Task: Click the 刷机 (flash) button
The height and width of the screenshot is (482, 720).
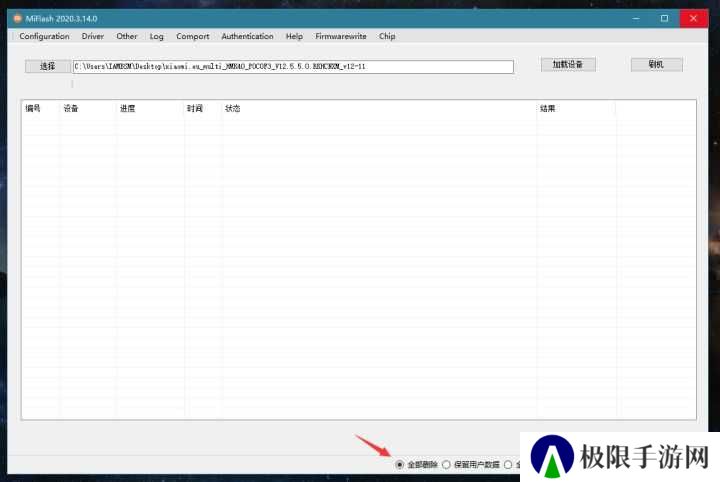Action: [656, 64]
